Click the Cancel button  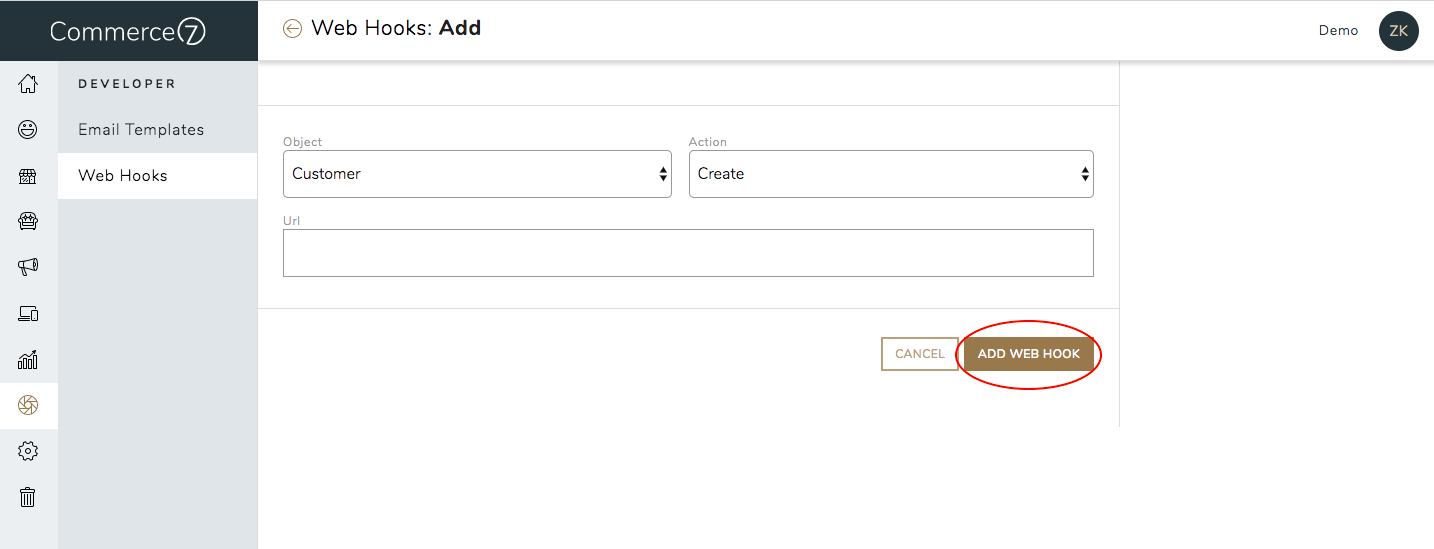pos(920,354)
